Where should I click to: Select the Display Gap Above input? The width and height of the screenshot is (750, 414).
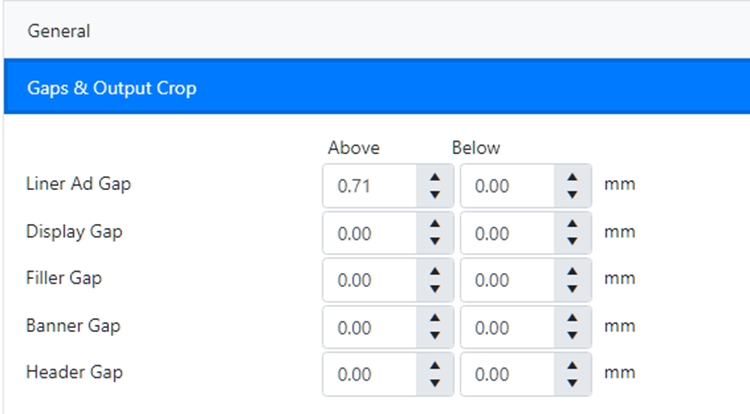[x=369, y=233]
